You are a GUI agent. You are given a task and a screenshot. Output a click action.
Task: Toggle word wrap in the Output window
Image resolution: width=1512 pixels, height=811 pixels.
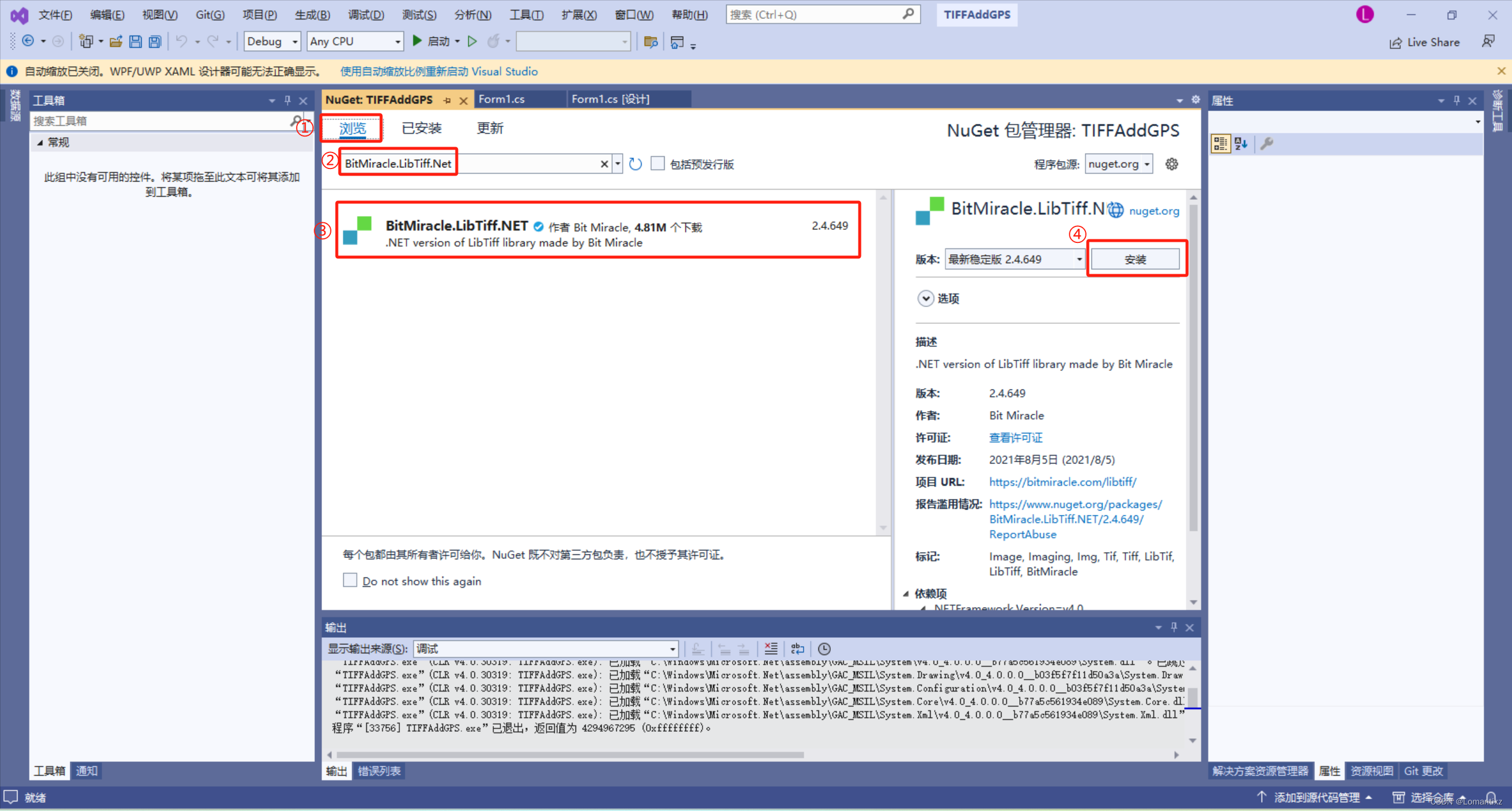click(798, 648)
